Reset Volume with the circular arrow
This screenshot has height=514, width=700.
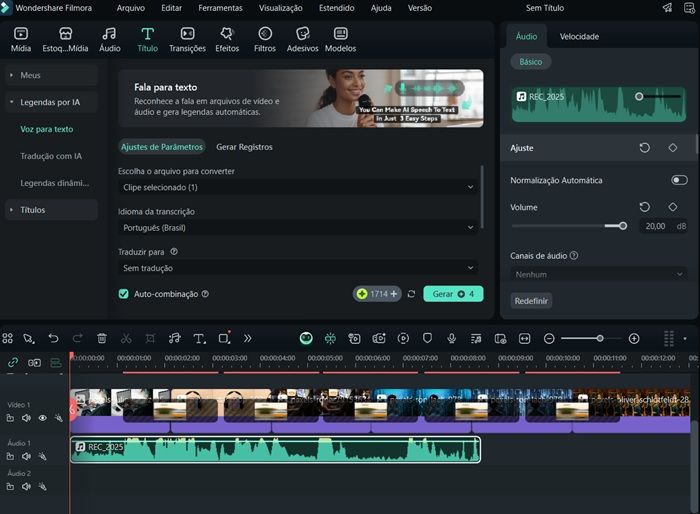pyautogui.click(x=644, y=207)
